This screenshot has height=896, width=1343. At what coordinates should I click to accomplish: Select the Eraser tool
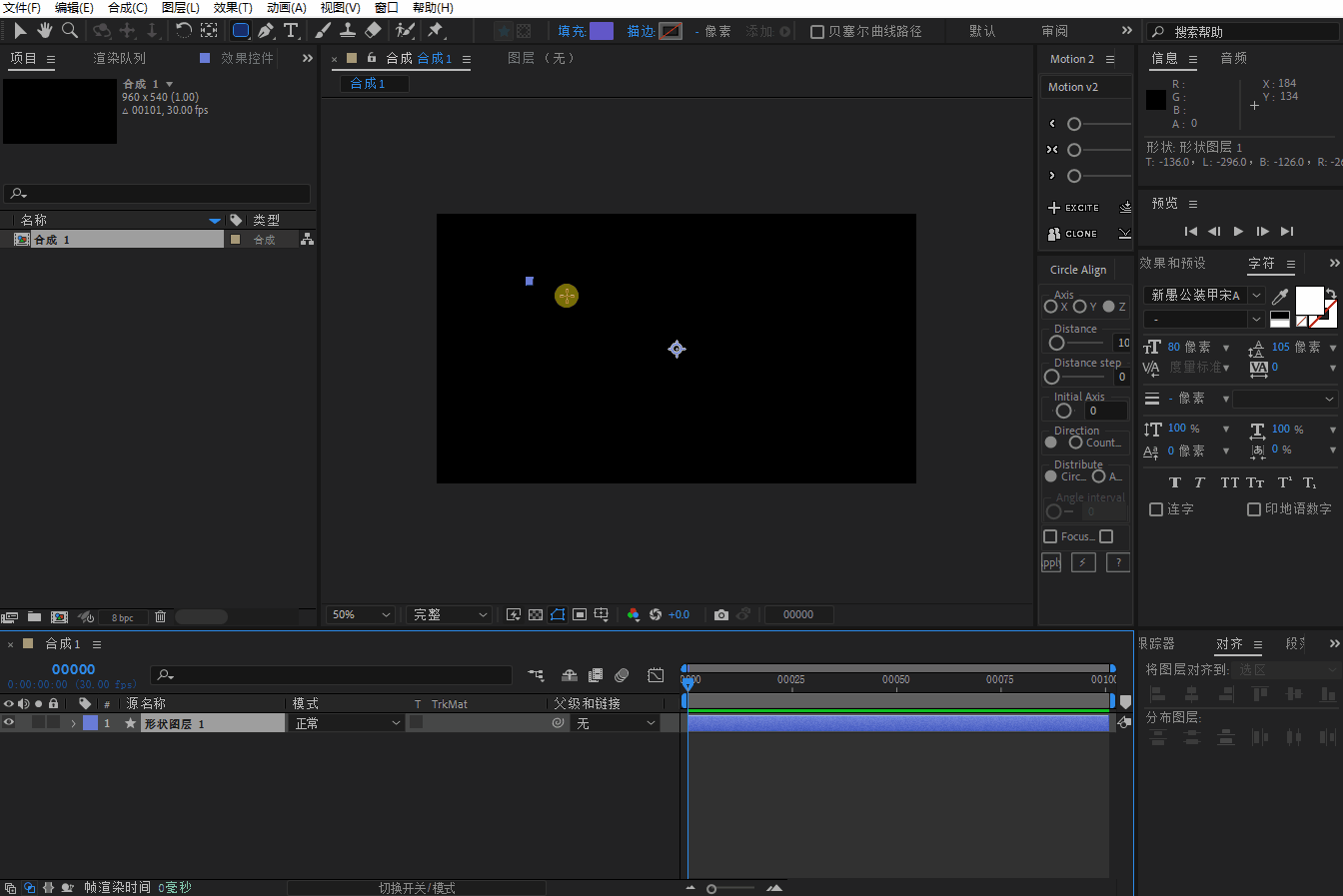coord(373,31)
